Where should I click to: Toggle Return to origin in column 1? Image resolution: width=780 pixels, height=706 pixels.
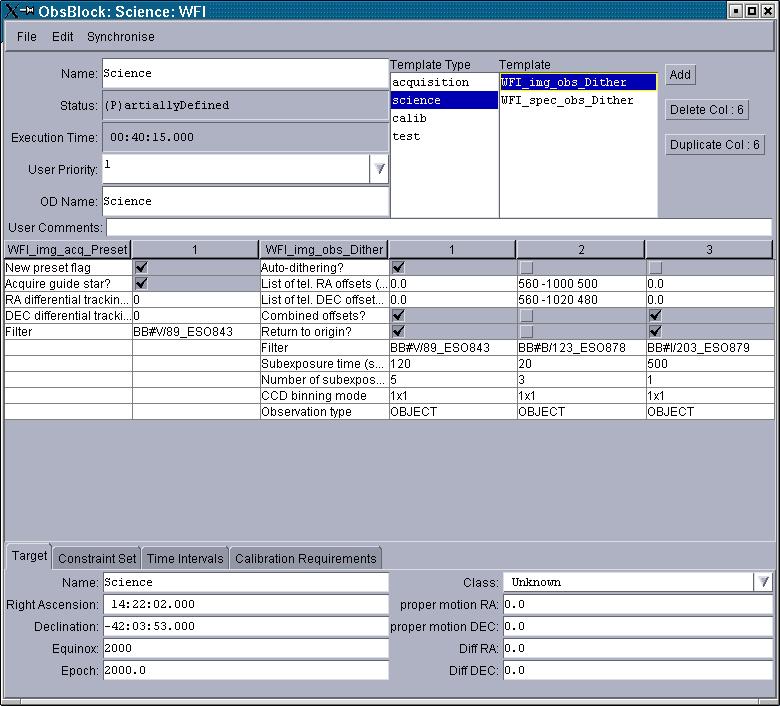coord(398,331)
